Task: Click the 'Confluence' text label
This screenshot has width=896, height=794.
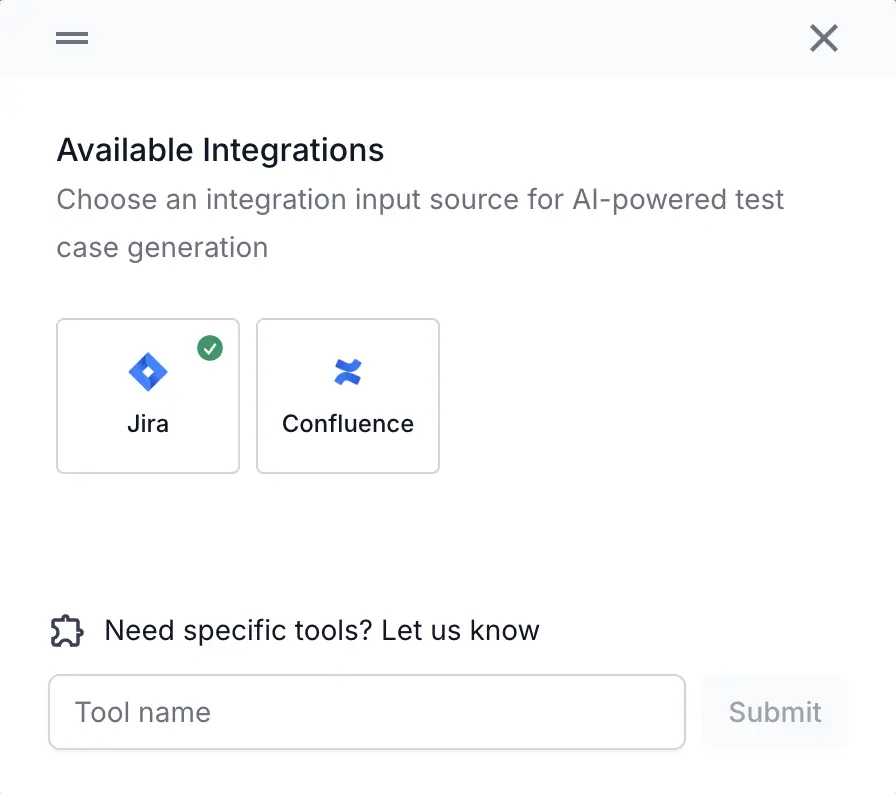Action: [348, 424]
